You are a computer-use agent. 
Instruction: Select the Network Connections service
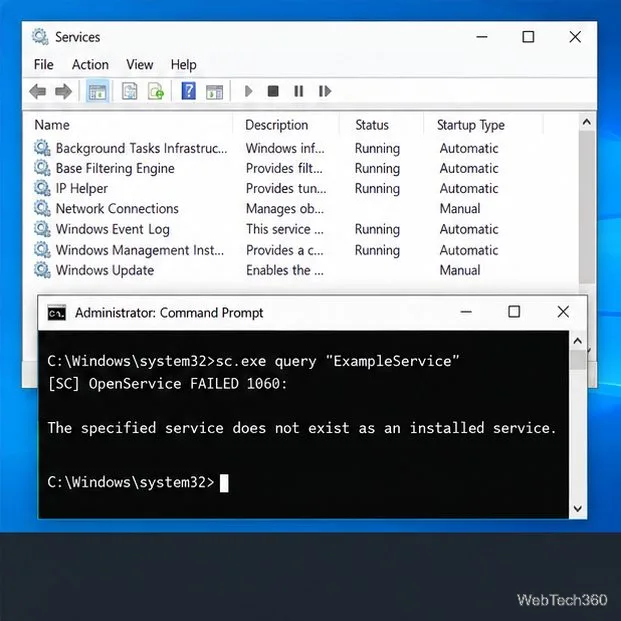(x=117, y=209)
